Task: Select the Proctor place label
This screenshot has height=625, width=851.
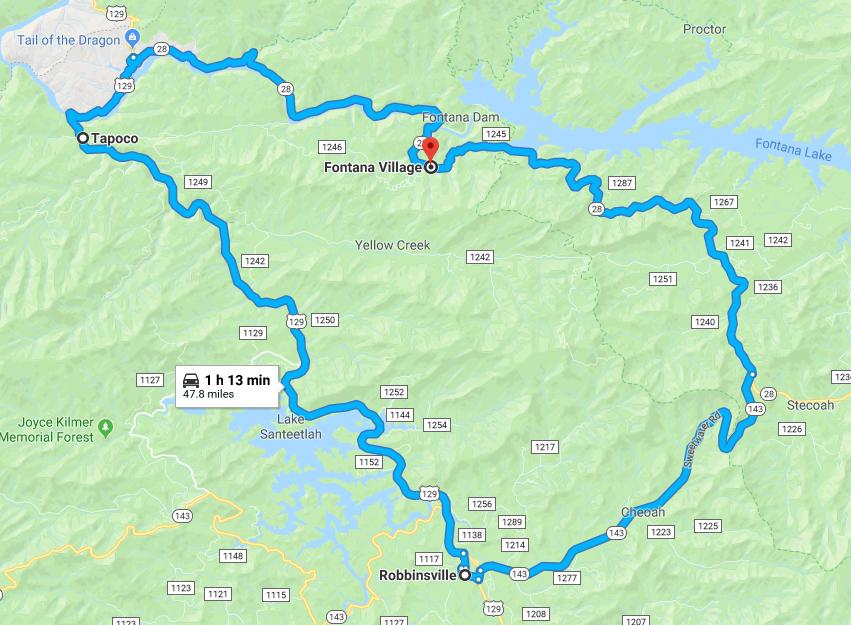Action: [x=704, y=29]
